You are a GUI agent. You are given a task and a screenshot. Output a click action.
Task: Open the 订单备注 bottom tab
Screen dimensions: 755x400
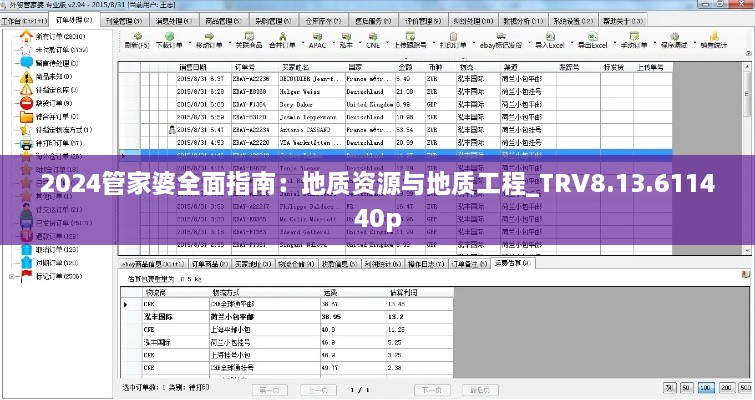coord(469,264)
